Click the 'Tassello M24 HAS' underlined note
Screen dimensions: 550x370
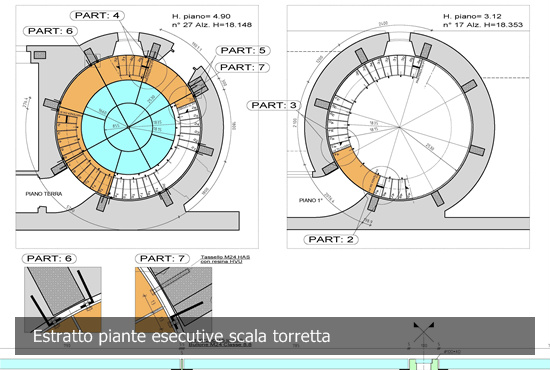coord(225,257)
